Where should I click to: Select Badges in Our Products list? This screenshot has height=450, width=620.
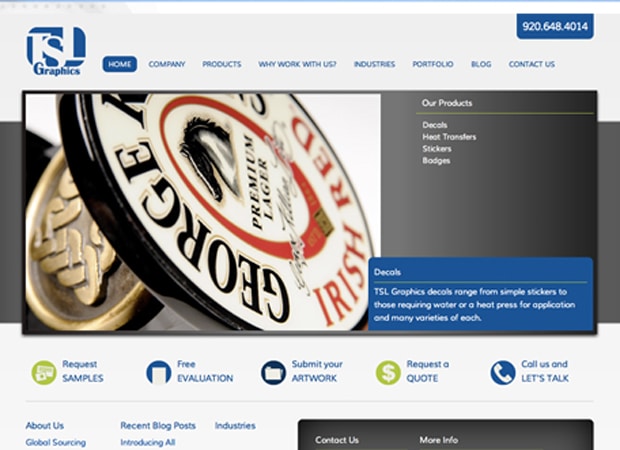tap(436, 161)
